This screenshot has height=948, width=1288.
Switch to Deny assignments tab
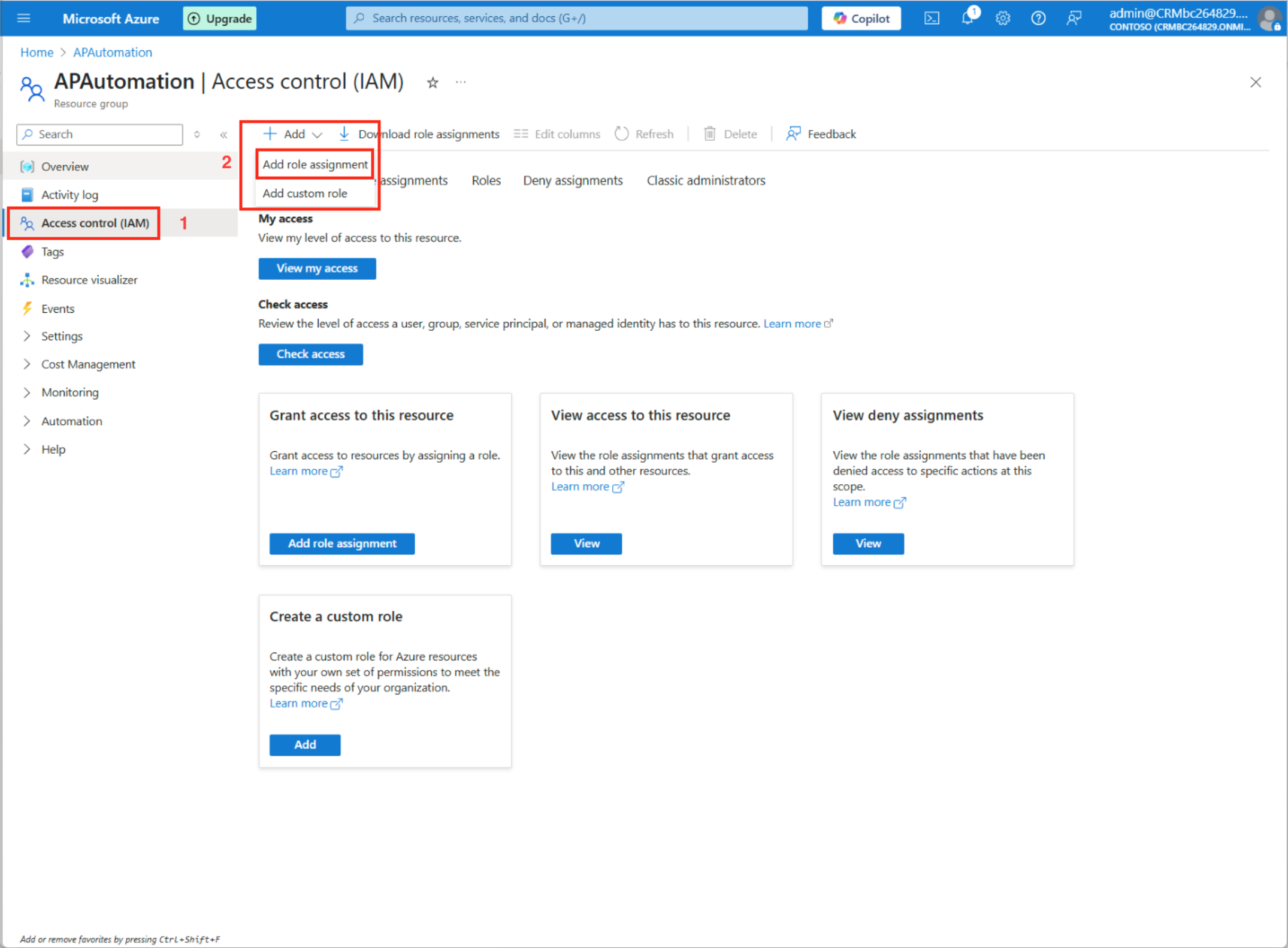coord(573,180)
